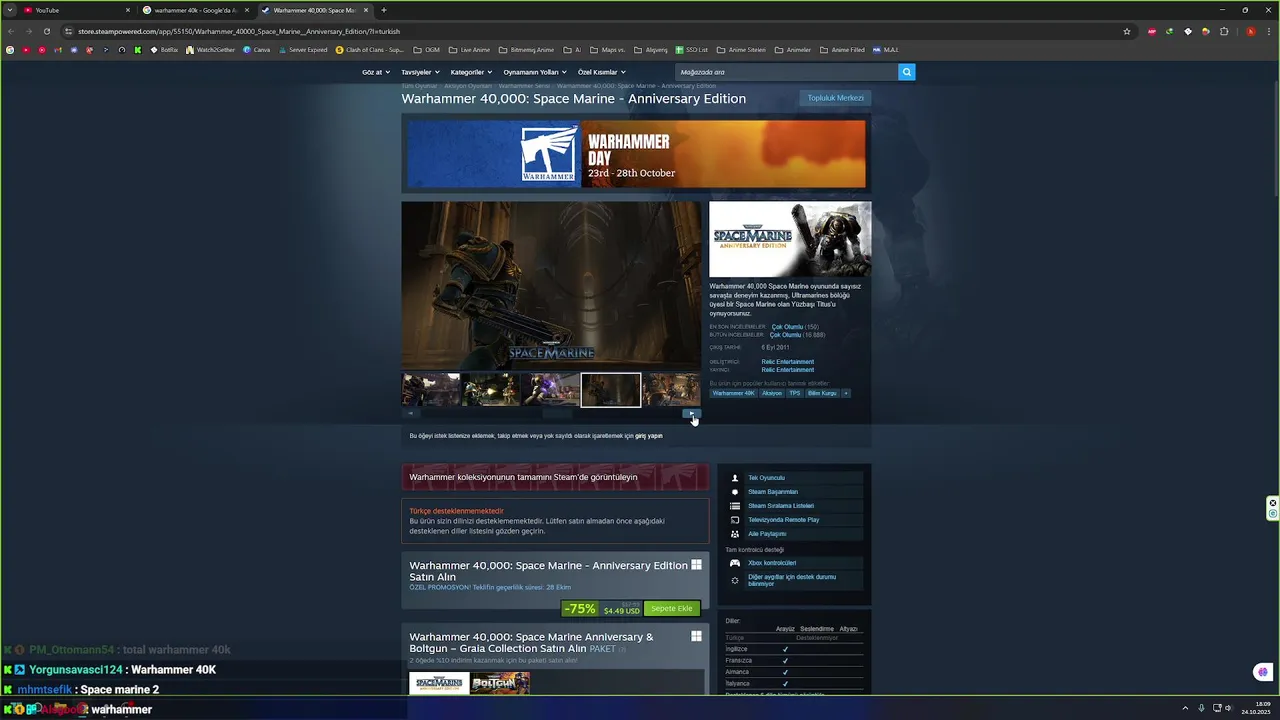Screen dimensions: 1280x720
Task: Click the Mağazada ara search field
Action: pos(787,72)
